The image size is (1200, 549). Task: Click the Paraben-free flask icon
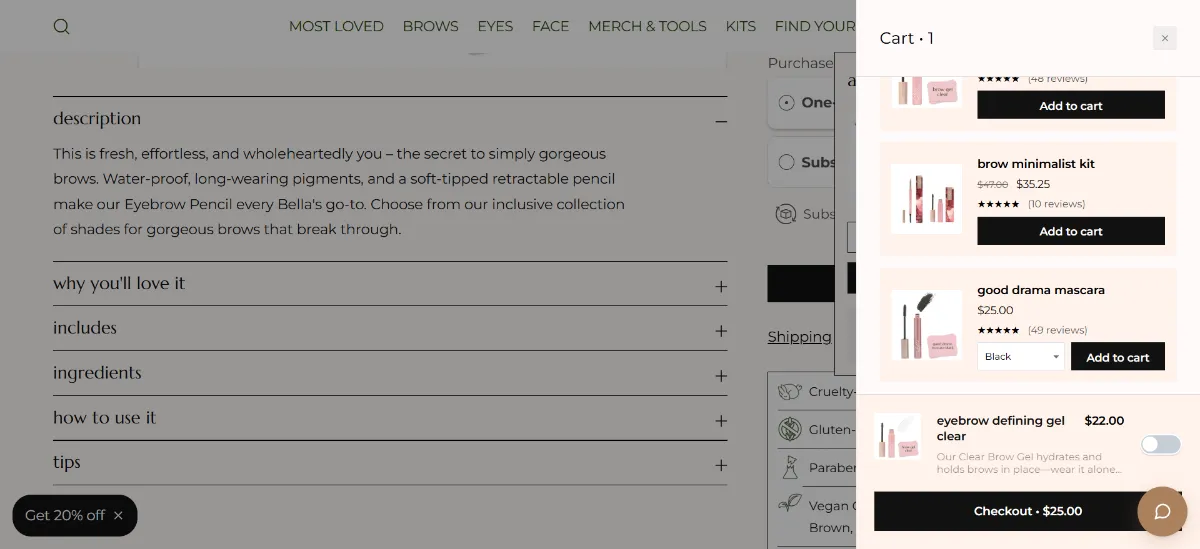point(790,467)
